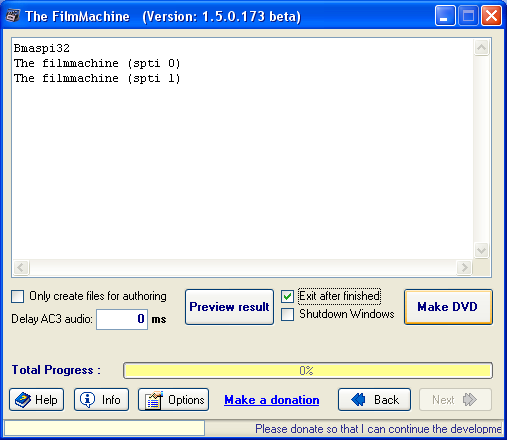Image resolution: width=507 pixels, height=440 pixels.
Task: Click the log scroll right arrow
Action: click(x=464, y=267)
